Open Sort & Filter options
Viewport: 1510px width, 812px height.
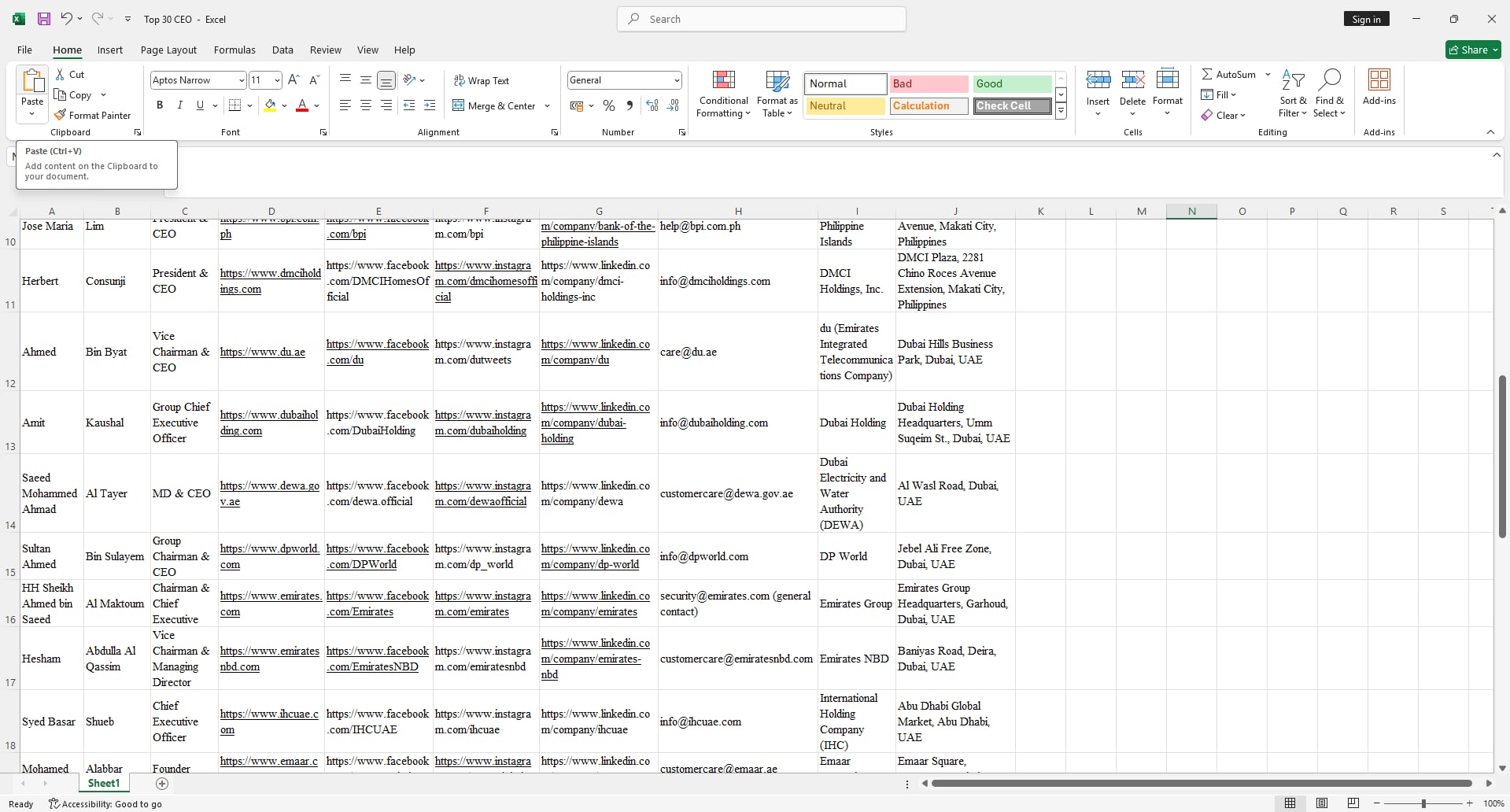click(x=1293, y=94)
